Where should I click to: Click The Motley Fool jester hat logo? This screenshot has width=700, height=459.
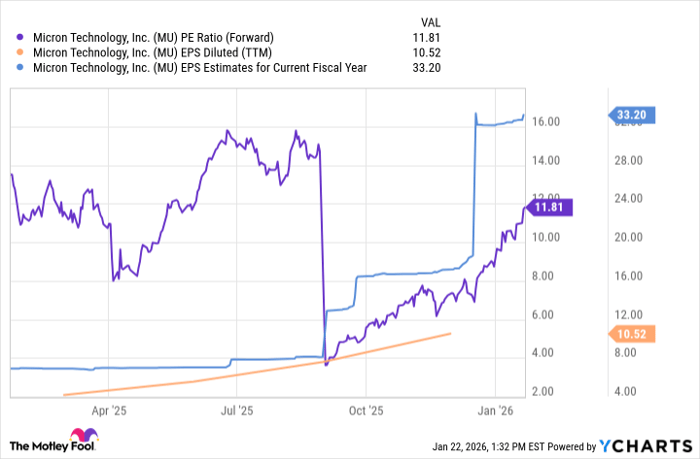click(84, 435)
